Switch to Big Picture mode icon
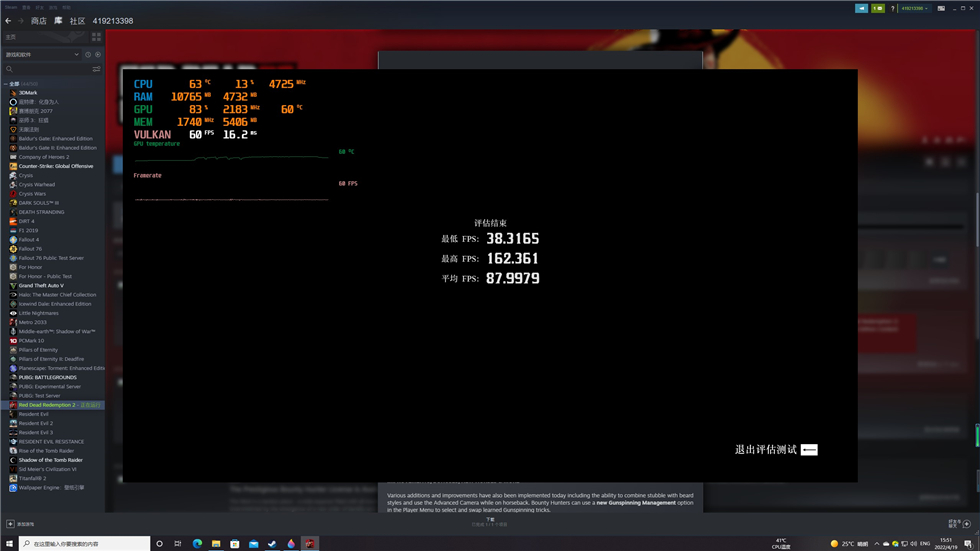The image size is (980, 551). tap(941, 8)
